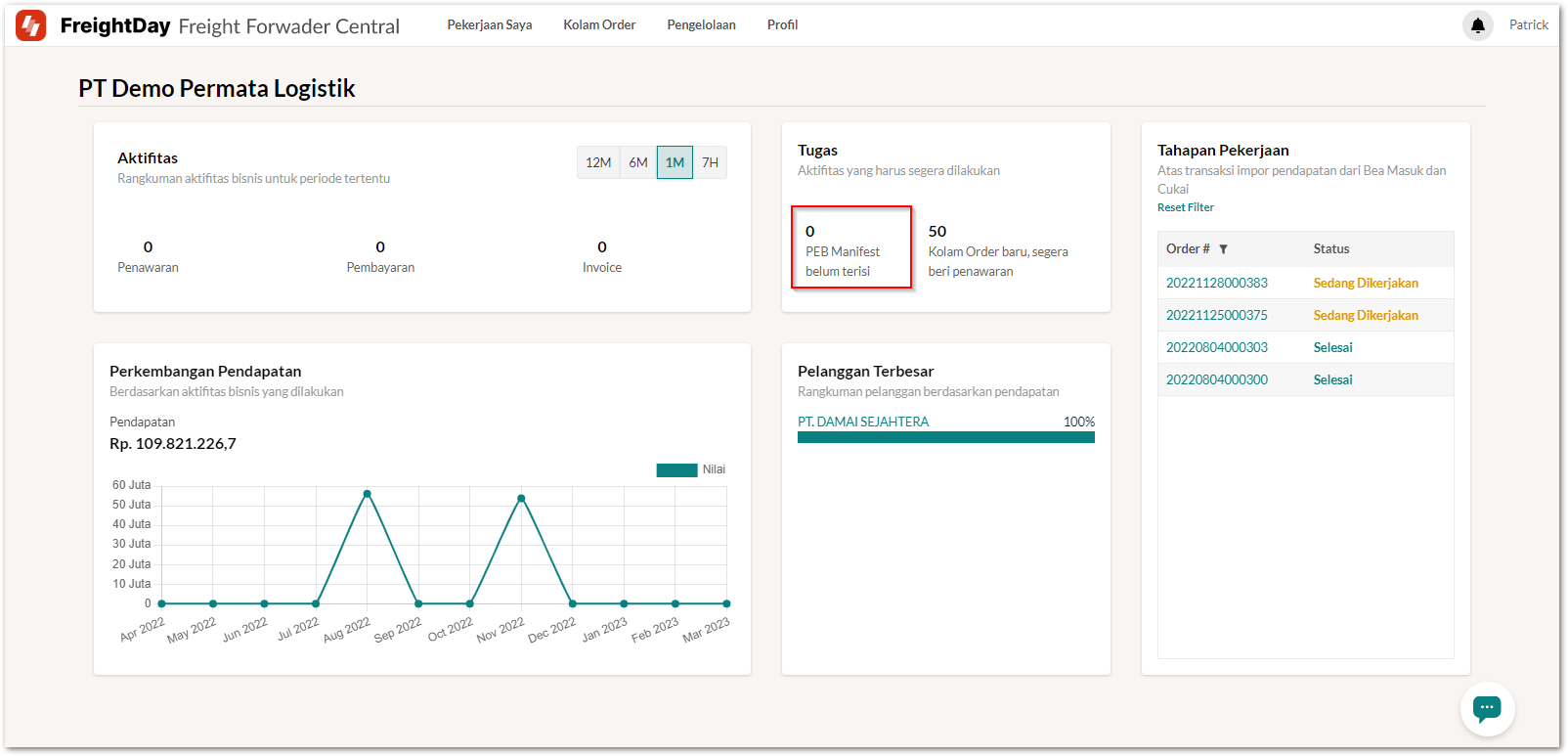Toggle the Nilai legend color box
This screenshot has width=1568, height=756.
(676, 470)
